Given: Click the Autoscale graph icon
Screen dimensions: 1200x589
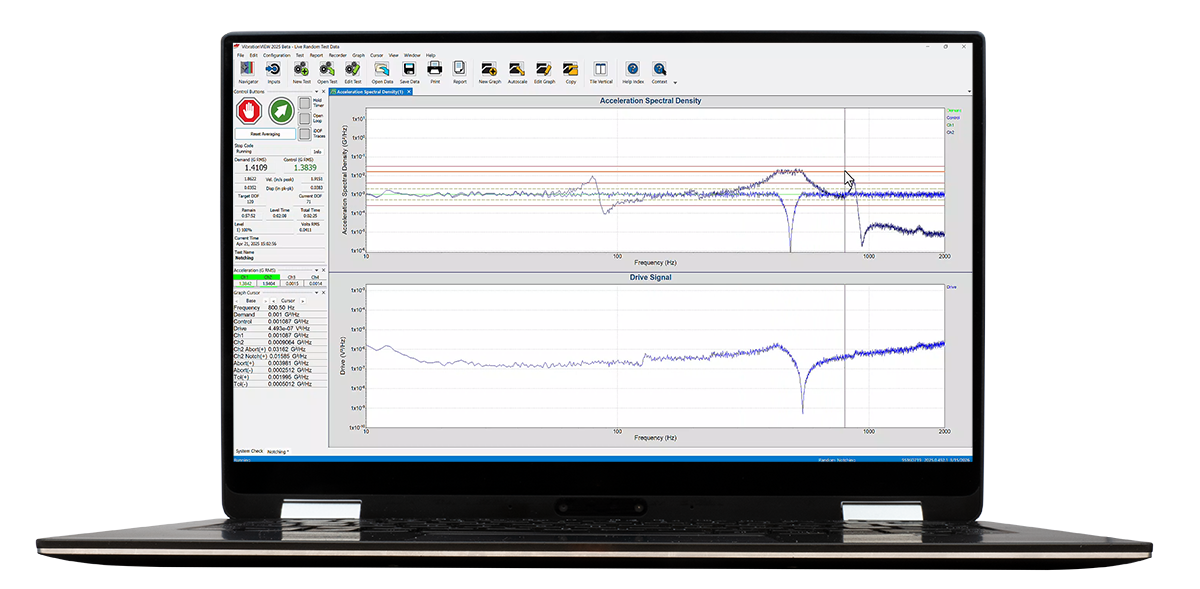Looking at the screenshot, I should click(x=517, y=70).
